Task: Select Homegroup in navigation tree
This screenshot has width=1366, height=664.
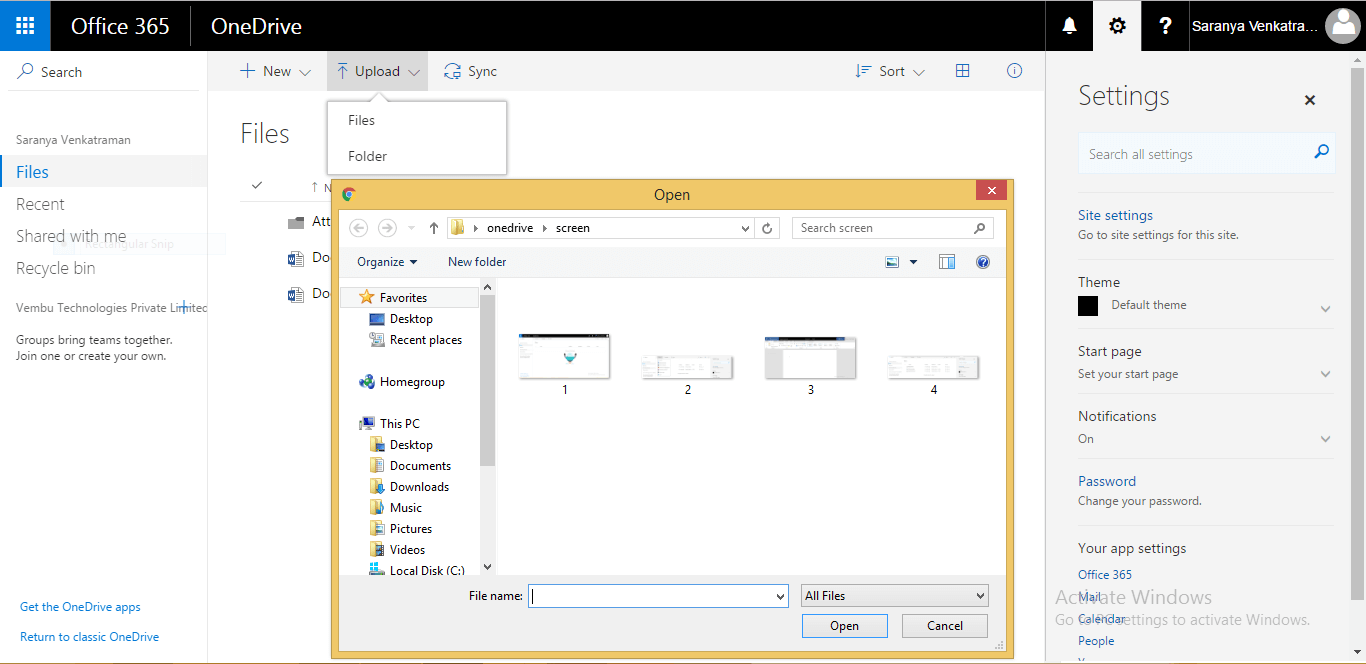Action: (x=412, y=382)
